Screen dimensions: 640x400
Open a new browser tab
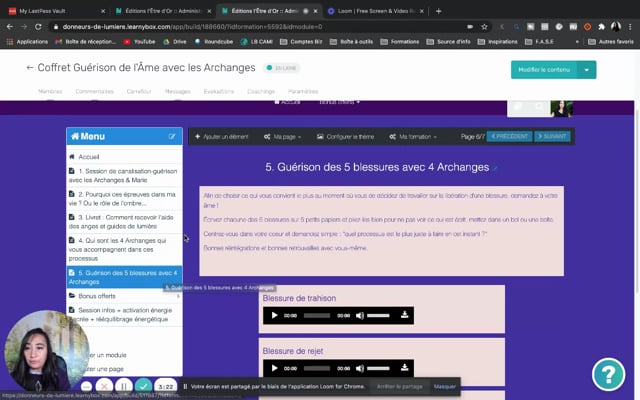(x=438, y=11)
